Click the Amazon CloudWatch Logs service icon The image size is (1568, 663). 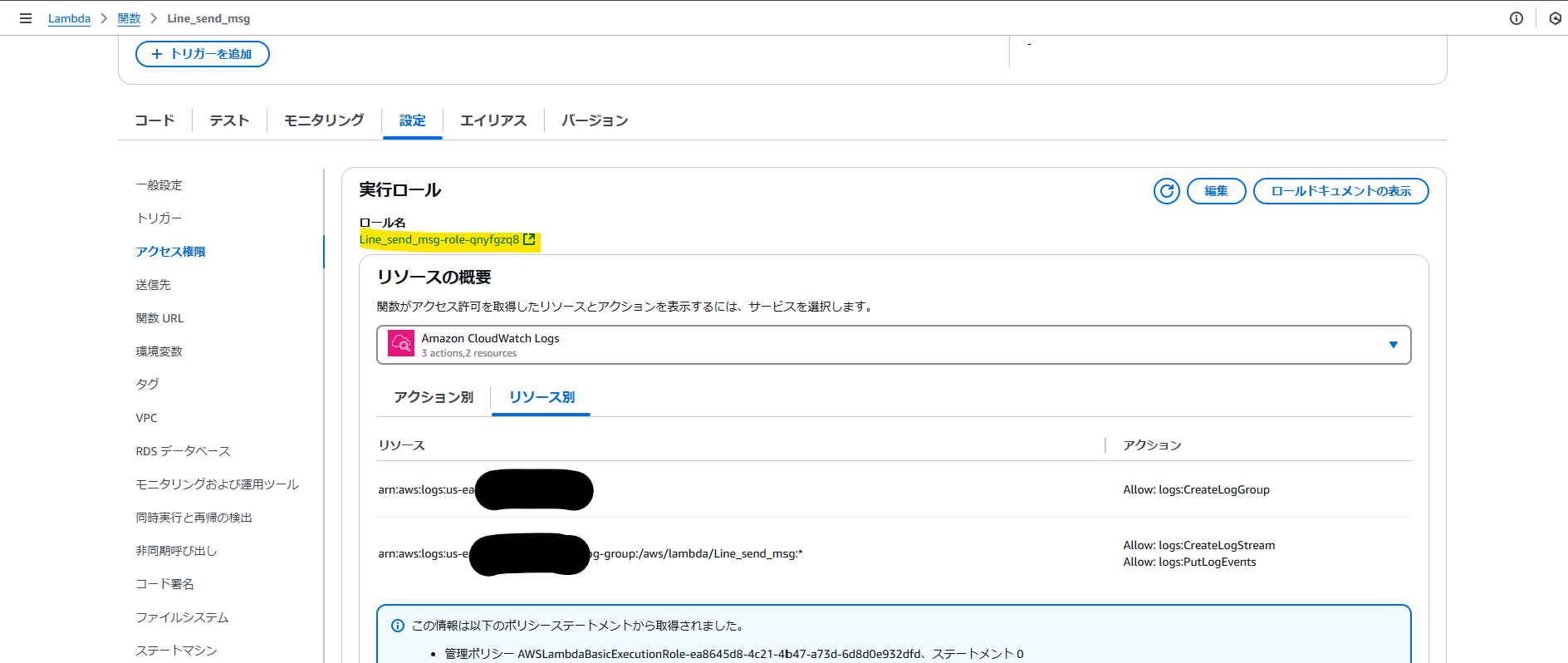pyautogui.click(x=401, y=344)
